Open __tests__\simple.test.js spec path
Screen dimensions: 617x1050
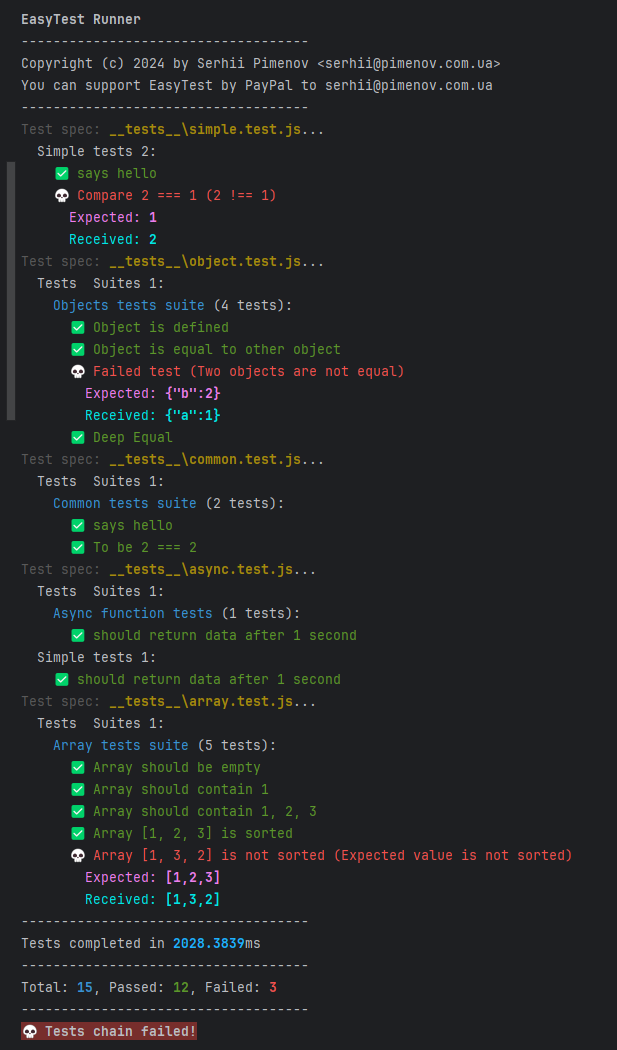point(205,129)
